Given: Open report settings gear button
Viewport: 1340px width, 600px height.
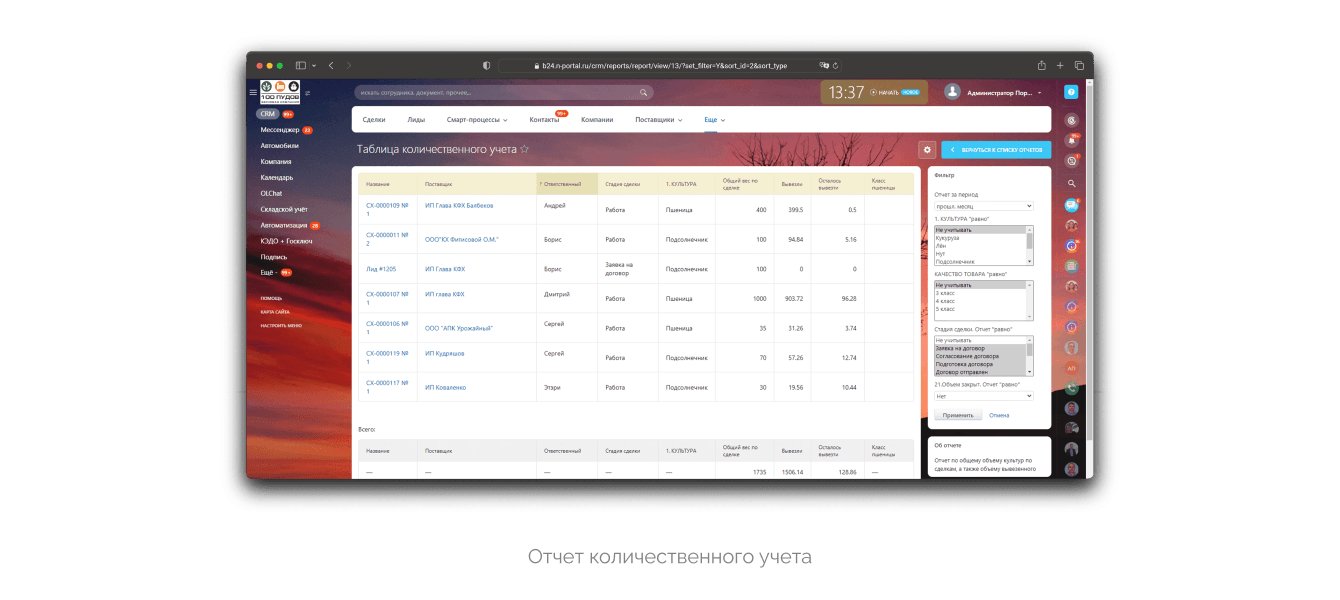Looking at the screenshot, I should pyautogui.click(x=927, y=150).
